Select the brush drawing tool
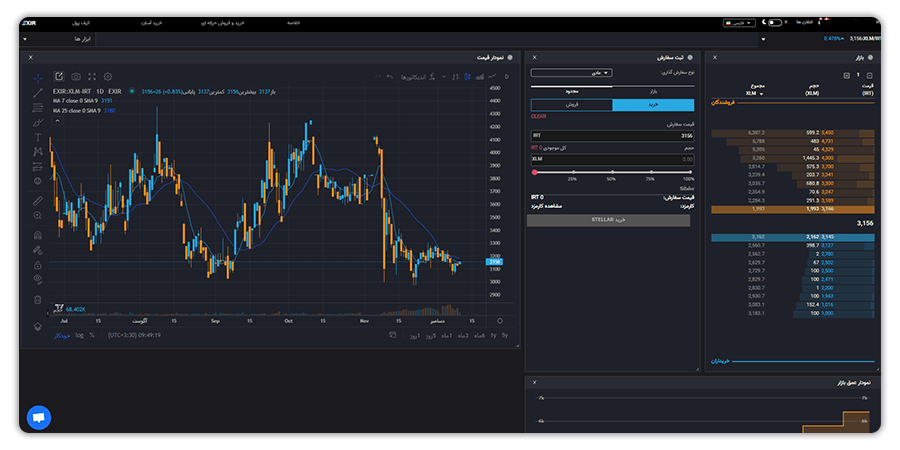 tap(38, 122)
